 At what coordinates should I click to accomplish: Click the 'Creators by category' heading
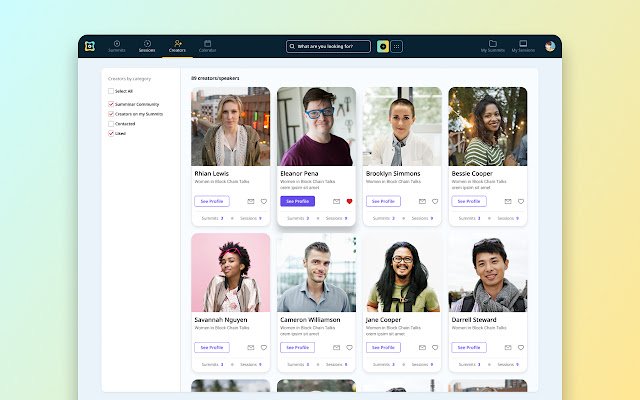tap(129, 79)
